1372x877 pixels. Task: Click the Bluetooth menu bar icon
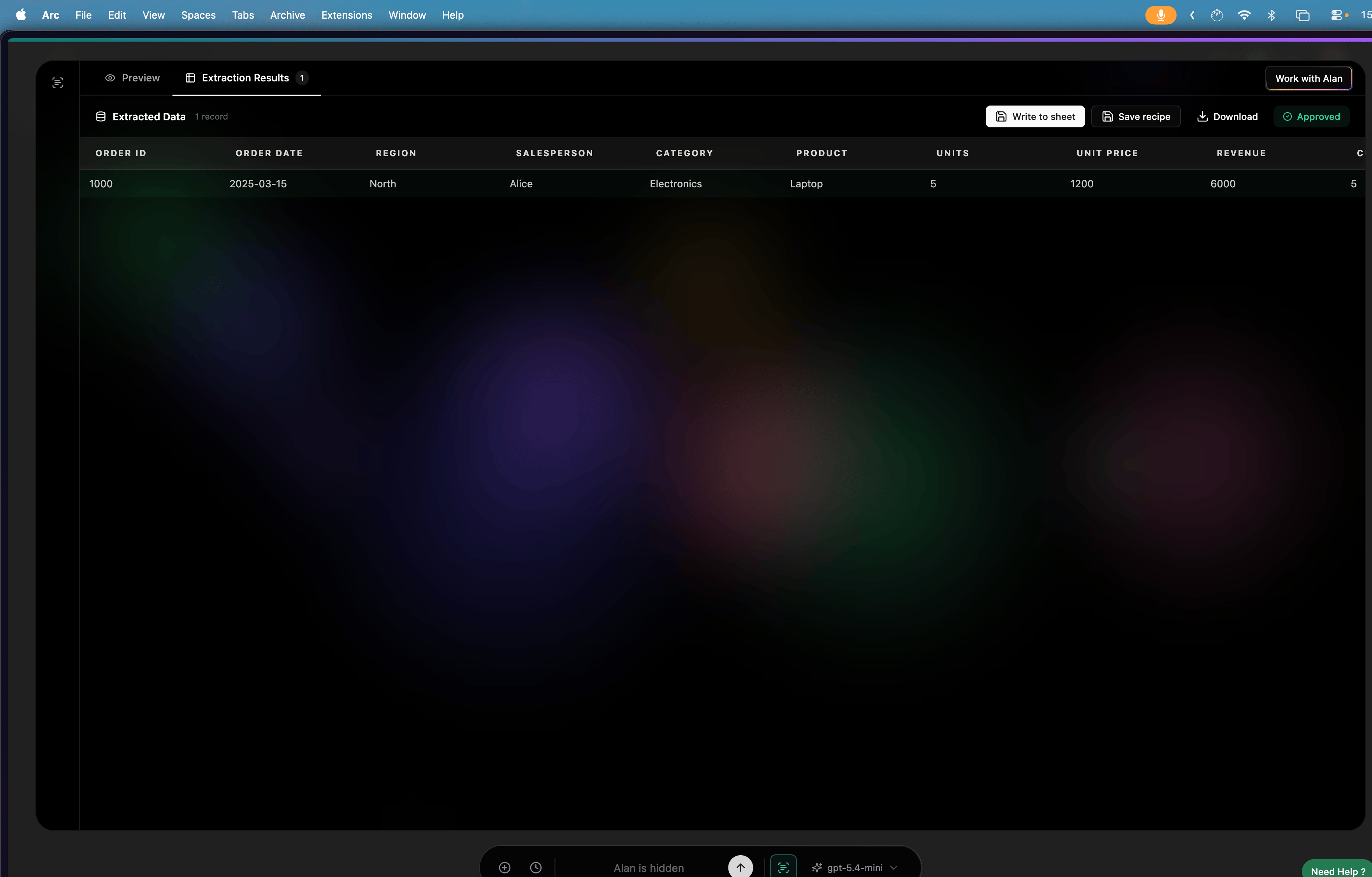(1271, 15)
